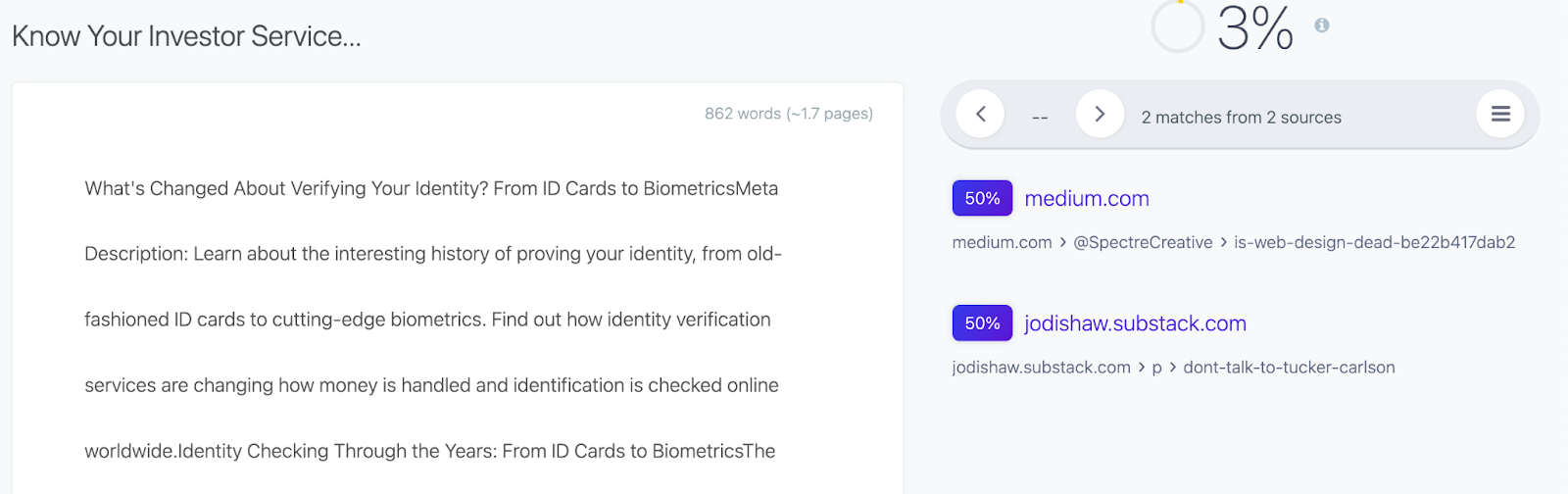Click the 50% badge beside jodishaw.substack.com
This screenshot has height=494, width=1568.
pos(982,323)
